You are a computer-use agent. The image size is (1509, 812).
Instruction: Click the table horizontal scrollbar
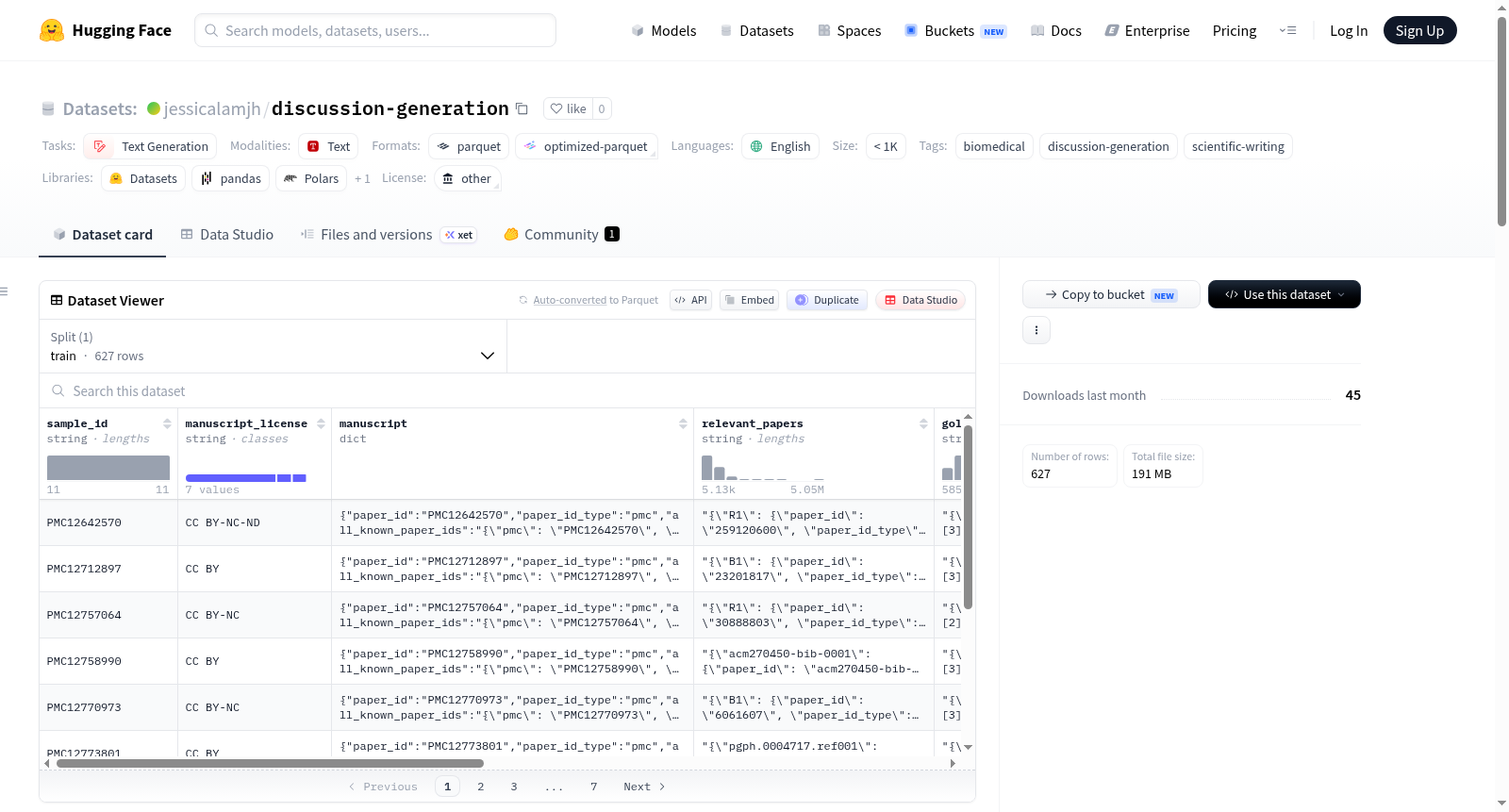point(270,763)
